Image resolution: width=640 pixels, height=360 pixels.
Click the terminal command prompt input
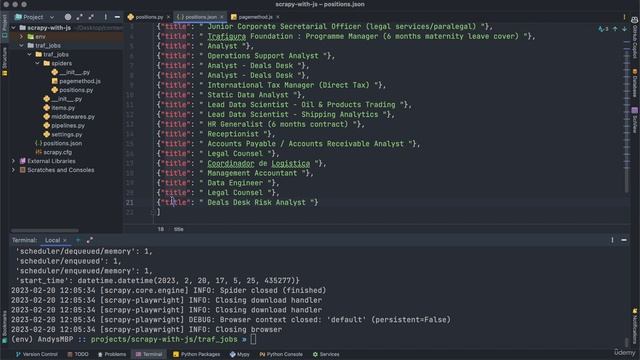click(x=253, y=339)
